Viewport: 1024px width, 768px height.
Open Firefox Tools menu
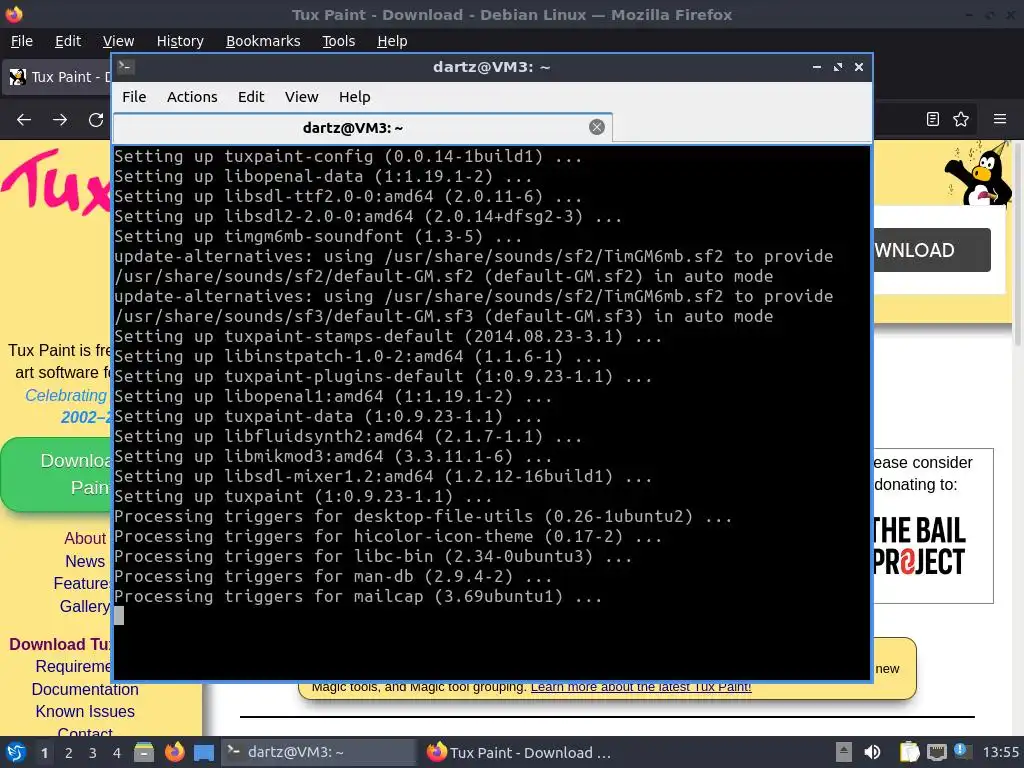[x=338, y=41]
